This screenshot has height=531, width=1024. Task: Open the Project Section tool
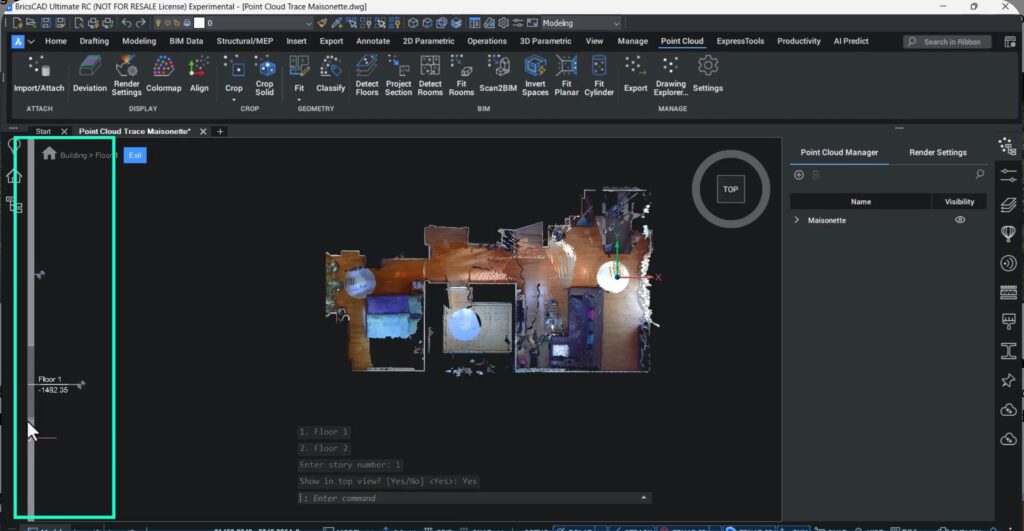tap(398, 76)
